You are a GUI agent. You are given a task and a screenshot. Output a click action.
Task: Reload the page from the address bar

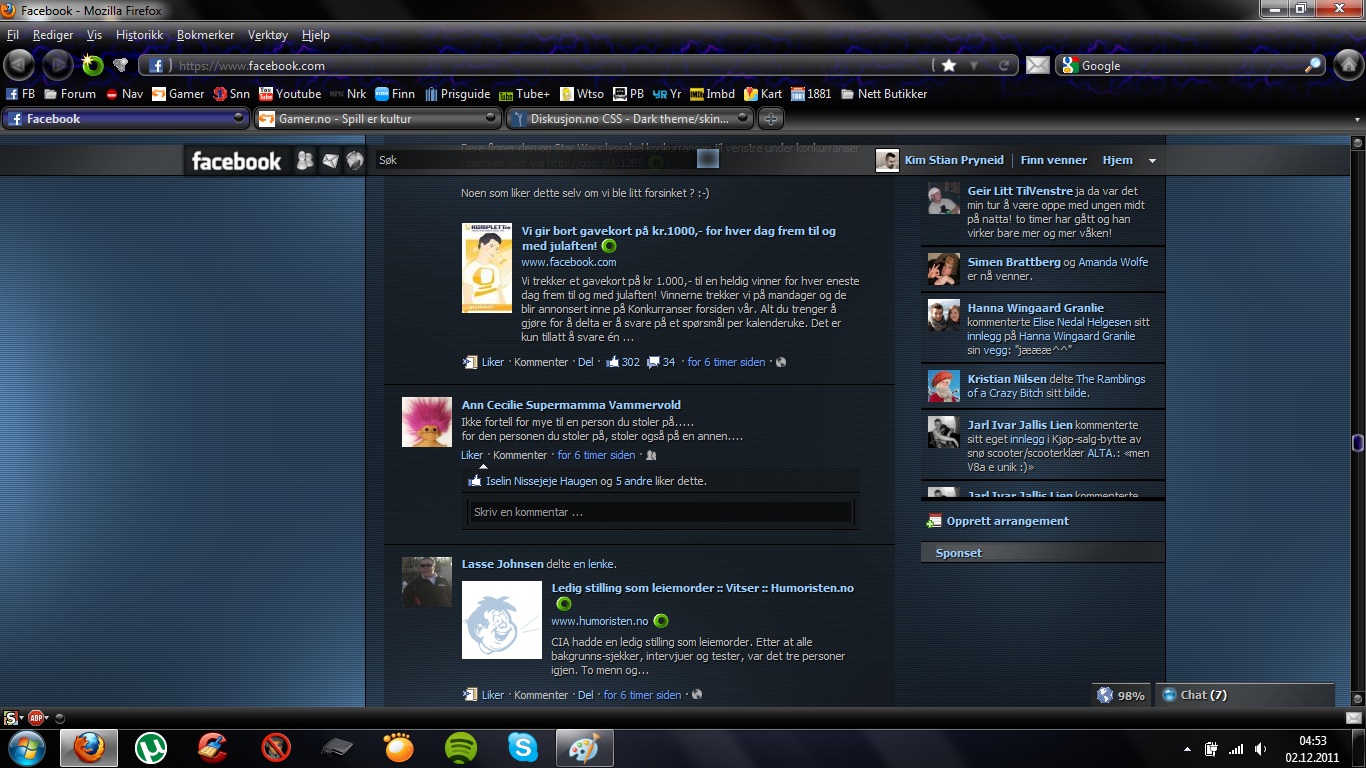[x=1004, y=65]
